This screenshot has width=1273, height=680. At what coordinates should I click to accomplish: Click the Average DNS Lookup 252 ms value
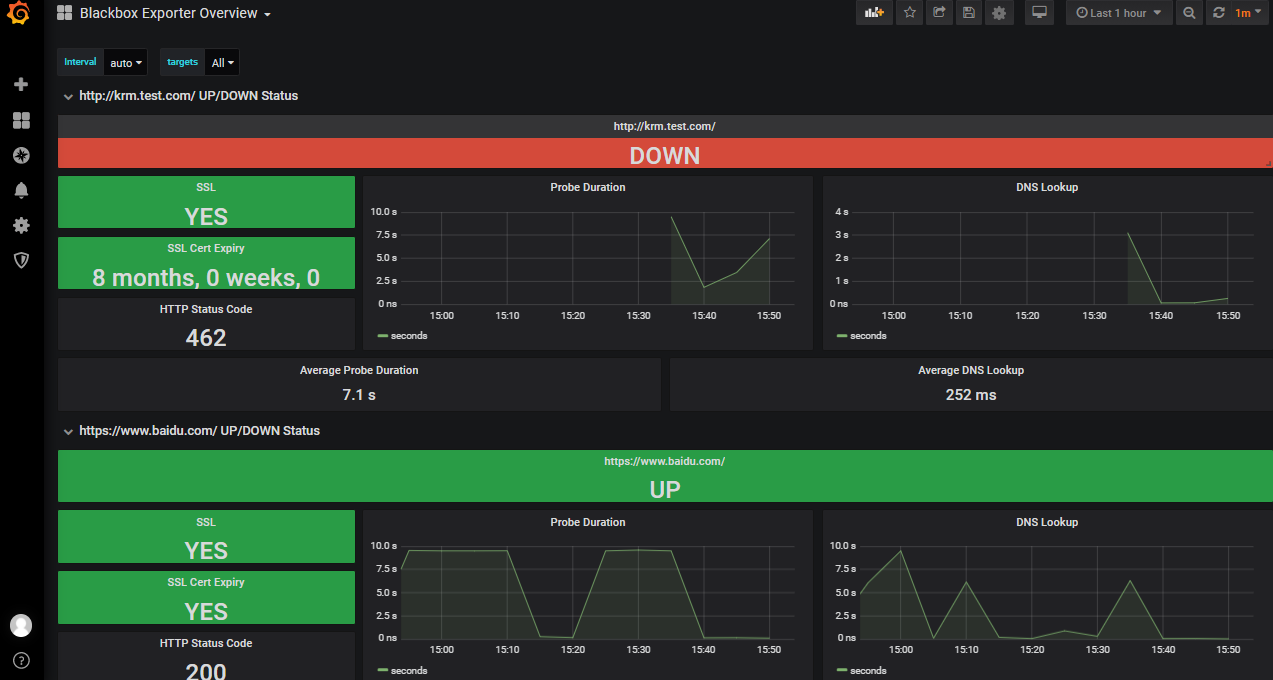pos(971,395)
